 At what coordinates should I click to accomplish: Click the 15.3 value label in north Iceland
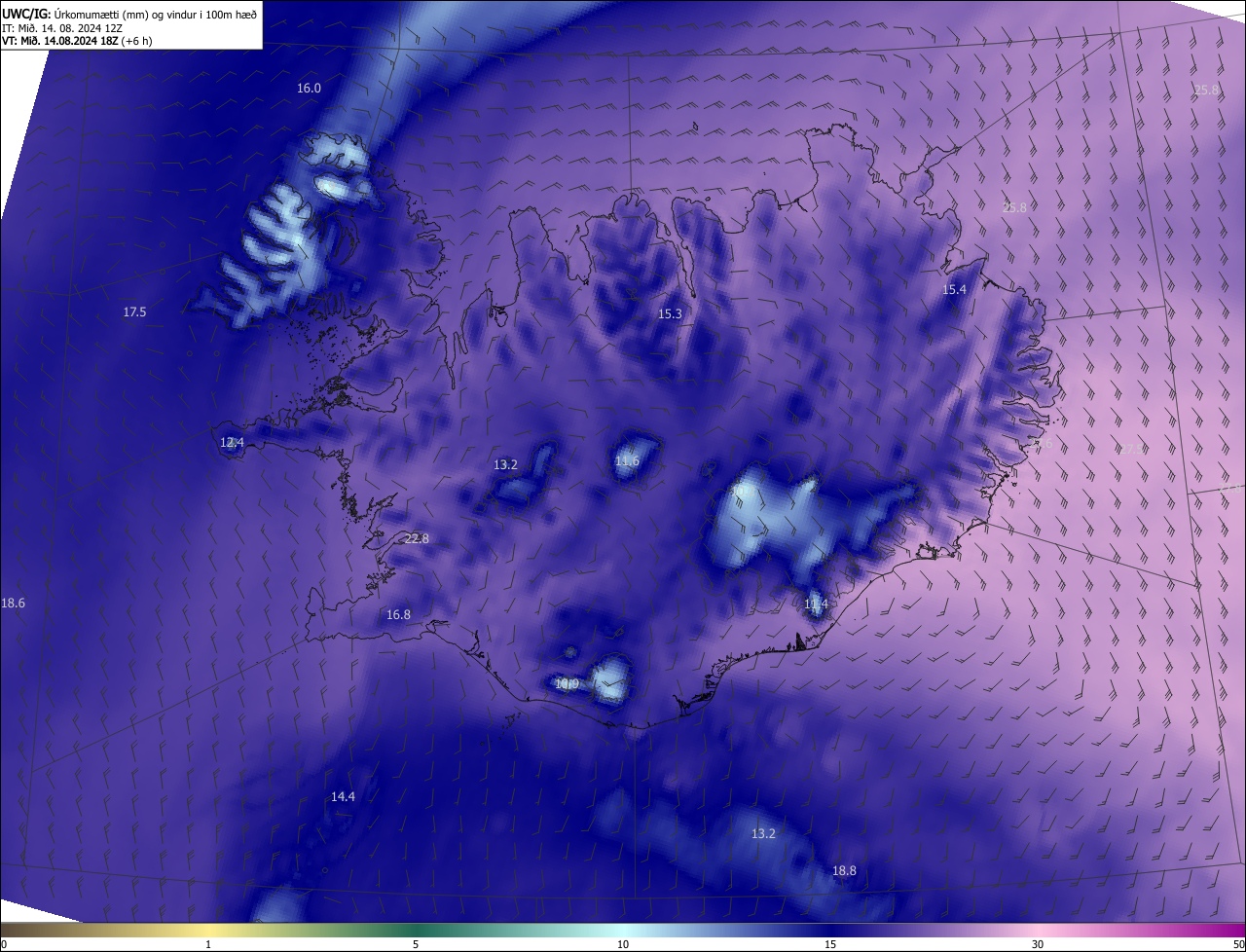pyautogui.click(x=670, y=313)
